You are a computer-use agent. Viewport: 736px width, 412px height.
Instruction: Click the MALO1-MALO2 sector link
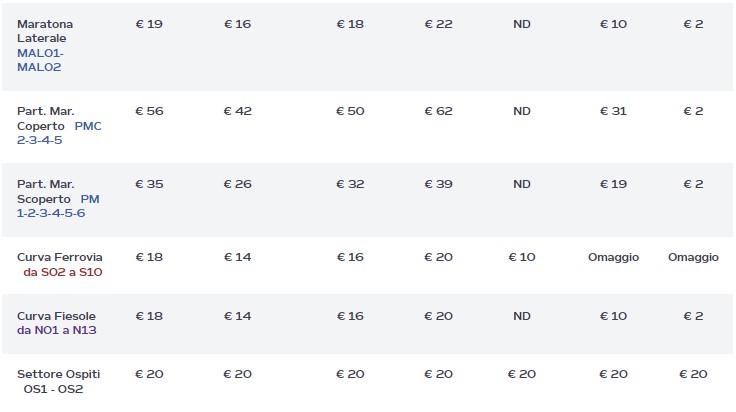coord(40,60)
